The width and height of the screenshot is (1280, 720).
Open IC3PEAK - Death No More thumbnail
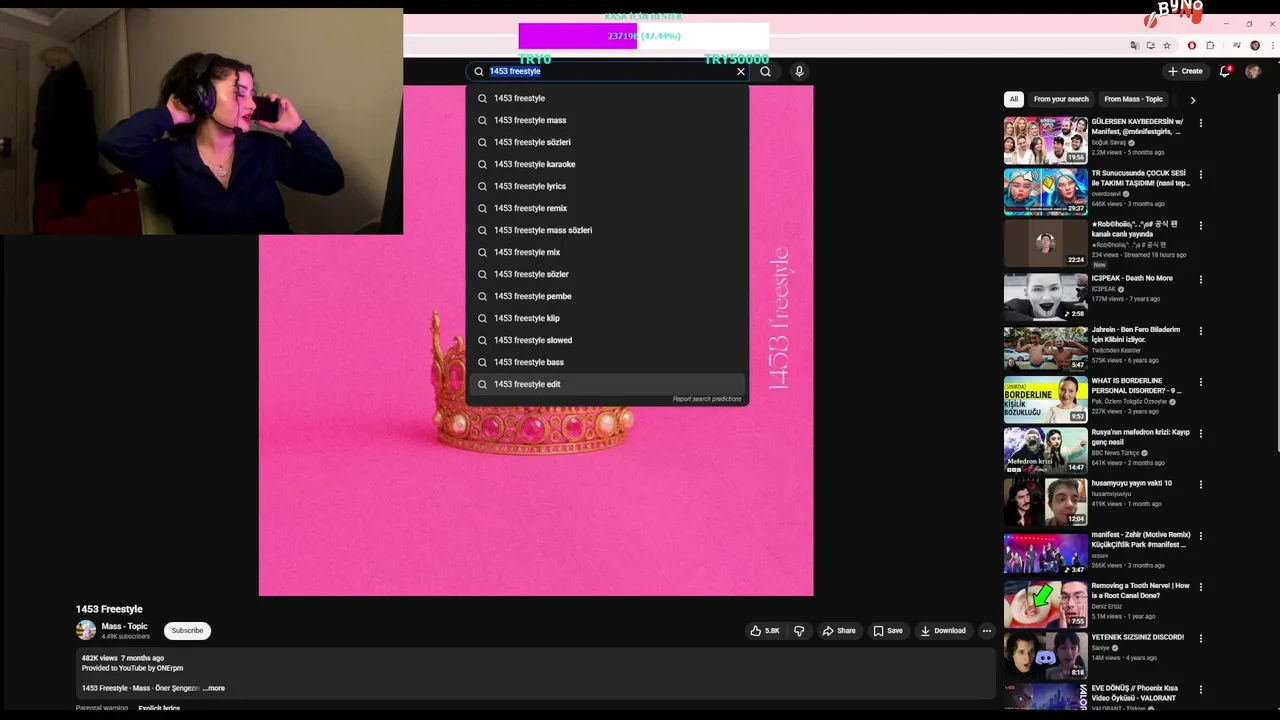pos(1045,297)
